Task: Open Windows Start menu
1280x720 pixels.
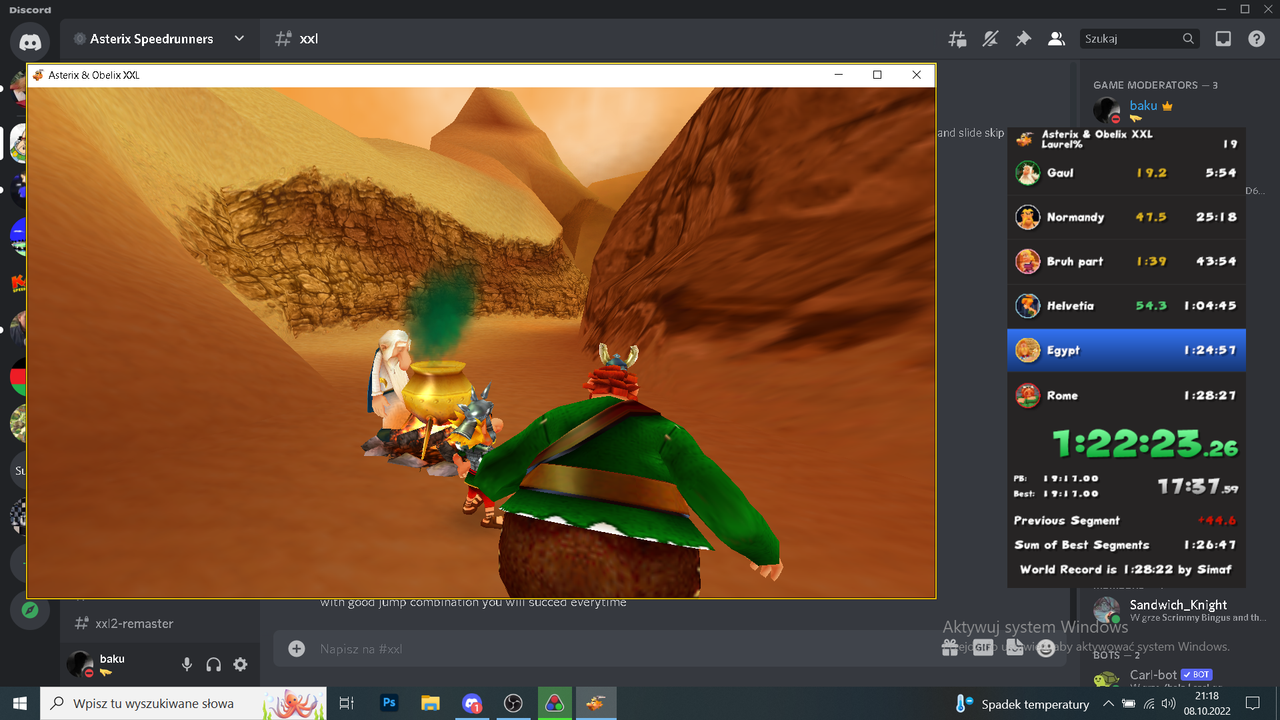Action: click(x=19, y=703)
